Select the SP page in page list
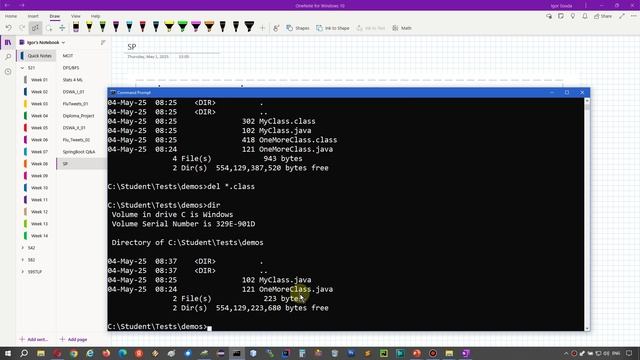Viewport: 640px width, 360px height. pyautogui.click(x=81, y=164)
